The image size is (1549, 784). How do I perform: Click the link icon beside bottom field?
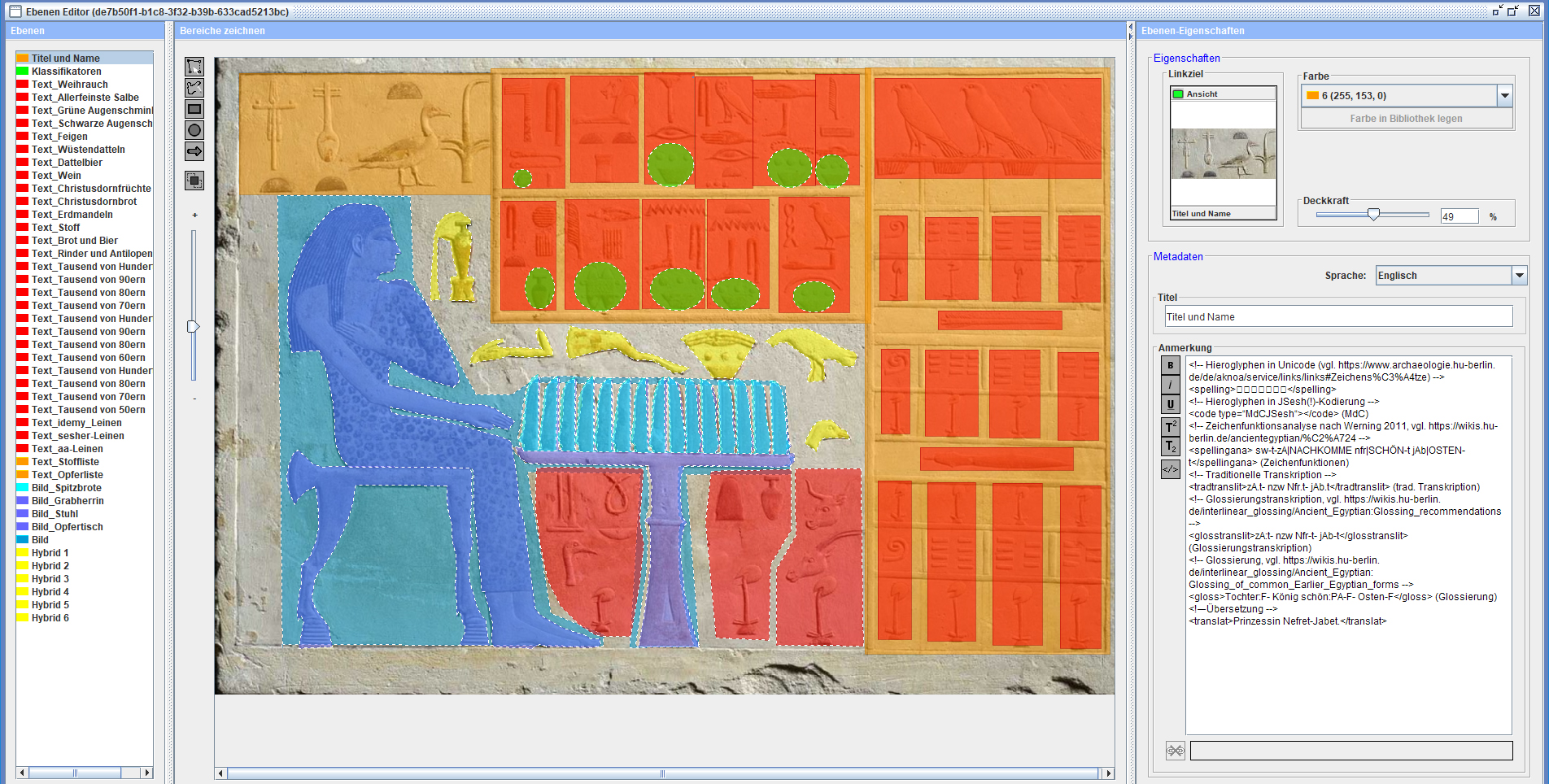[1176, 751]
